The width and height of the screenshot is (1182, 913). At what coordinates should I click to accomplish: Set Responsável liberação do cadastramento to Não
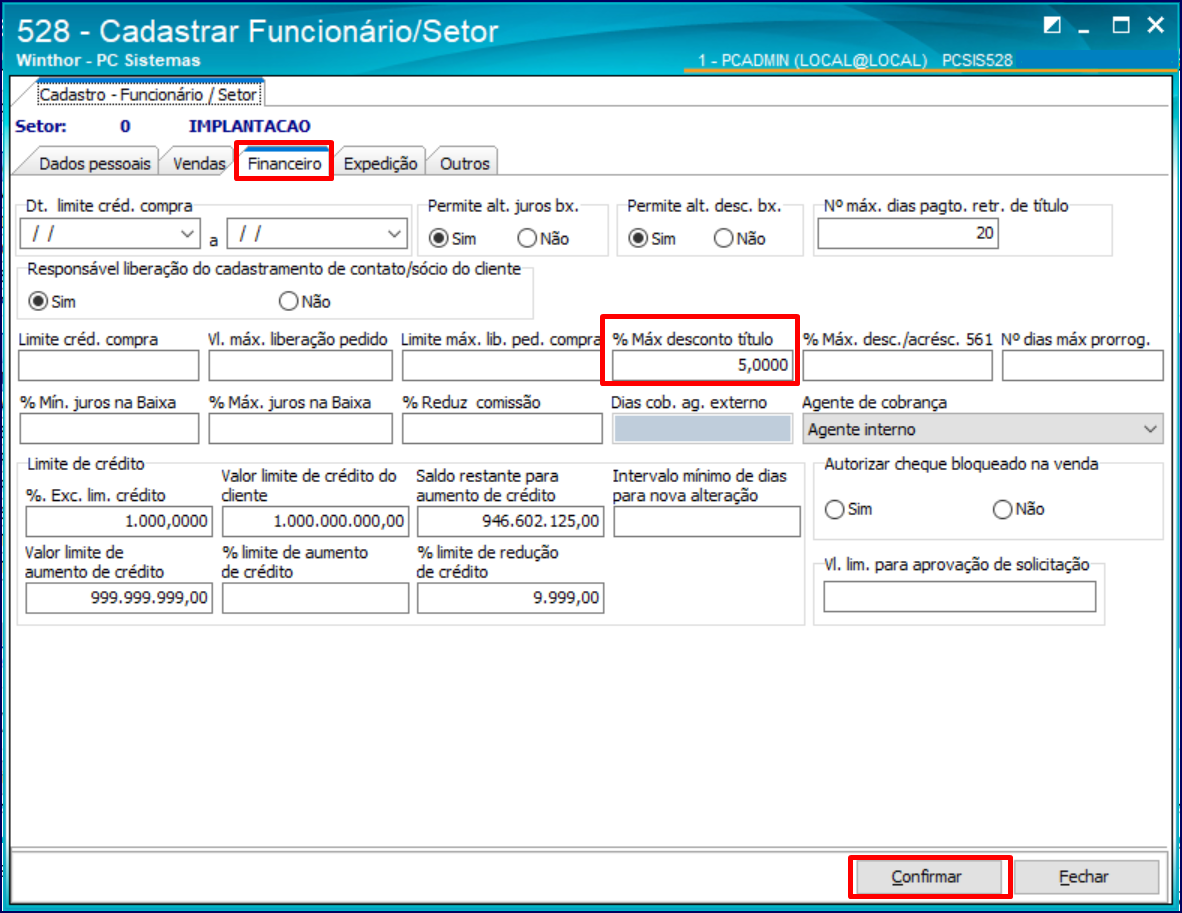[x=305, y=302]
